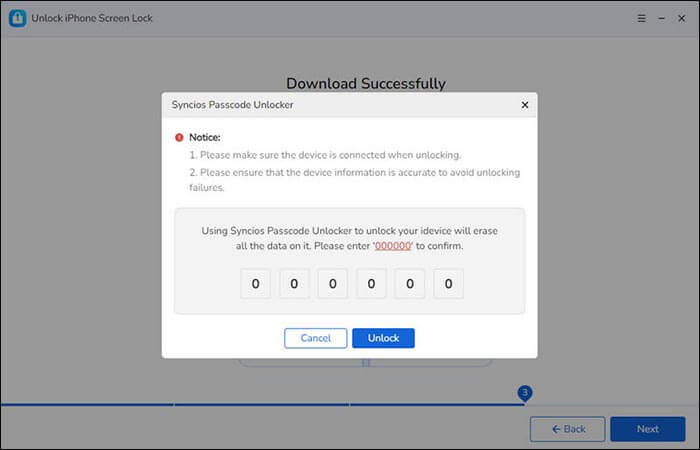
Task: Select the second confirmation digit box
Action: [x=294, y=284]
